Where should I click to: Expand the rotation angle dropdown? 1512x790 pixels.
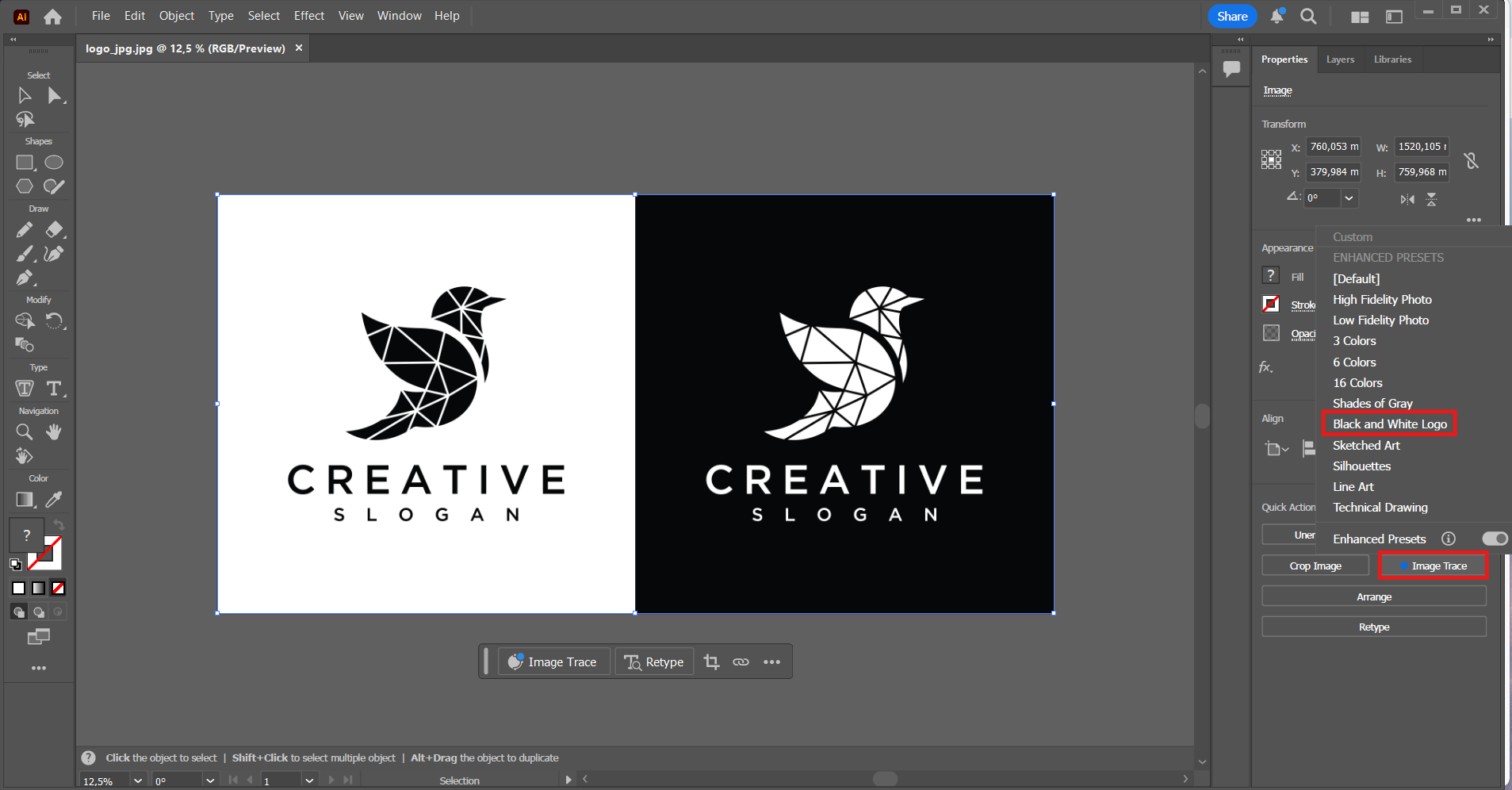1349,198
